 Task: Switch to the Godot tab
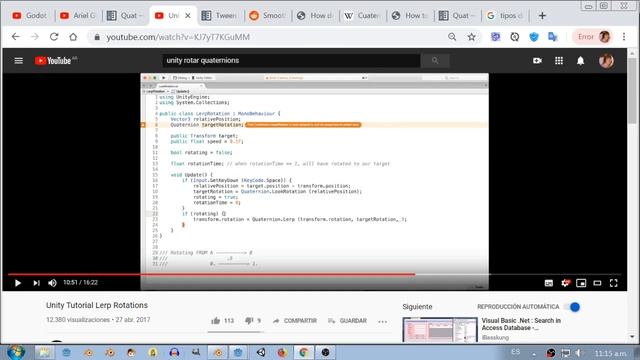(x=30, y=16)
